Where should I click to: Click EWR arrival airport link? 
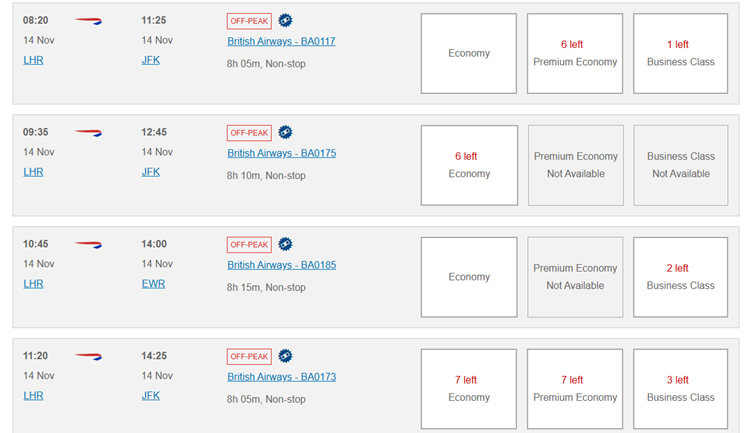(x=154, y=284)
